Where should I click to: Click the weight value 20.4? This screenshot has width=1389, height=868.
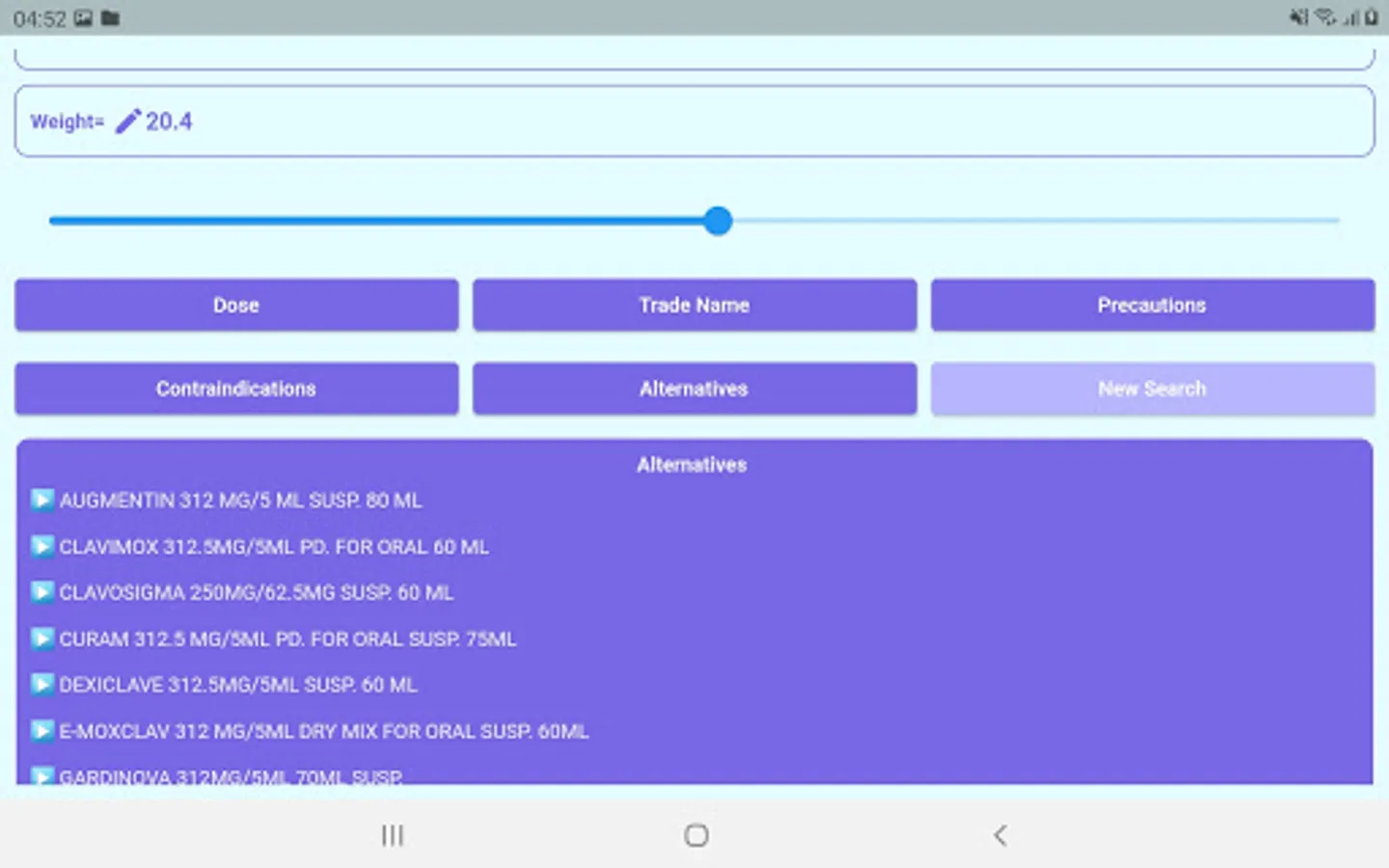pyautogui.click(x=169, y=122)
